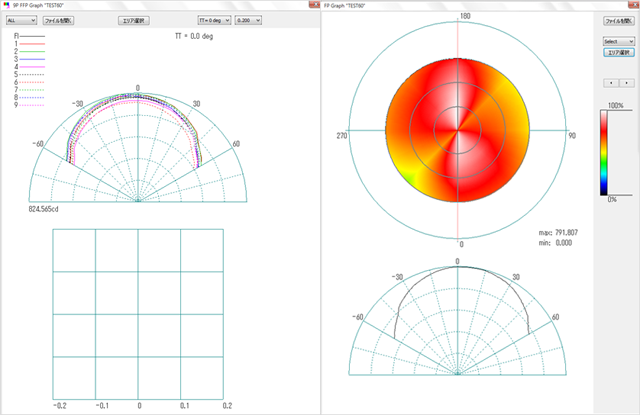Click the 9P FFP Graph window icon

tap(5, 5)
